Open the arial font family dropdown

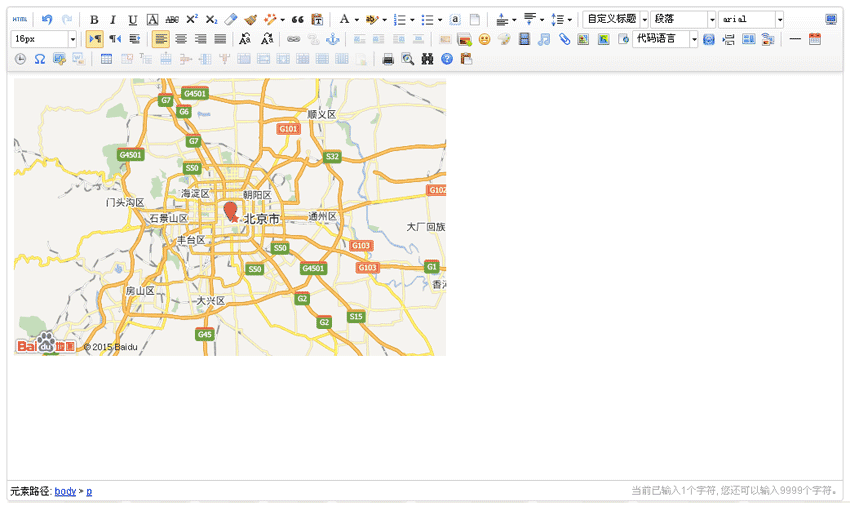(779, 19)
